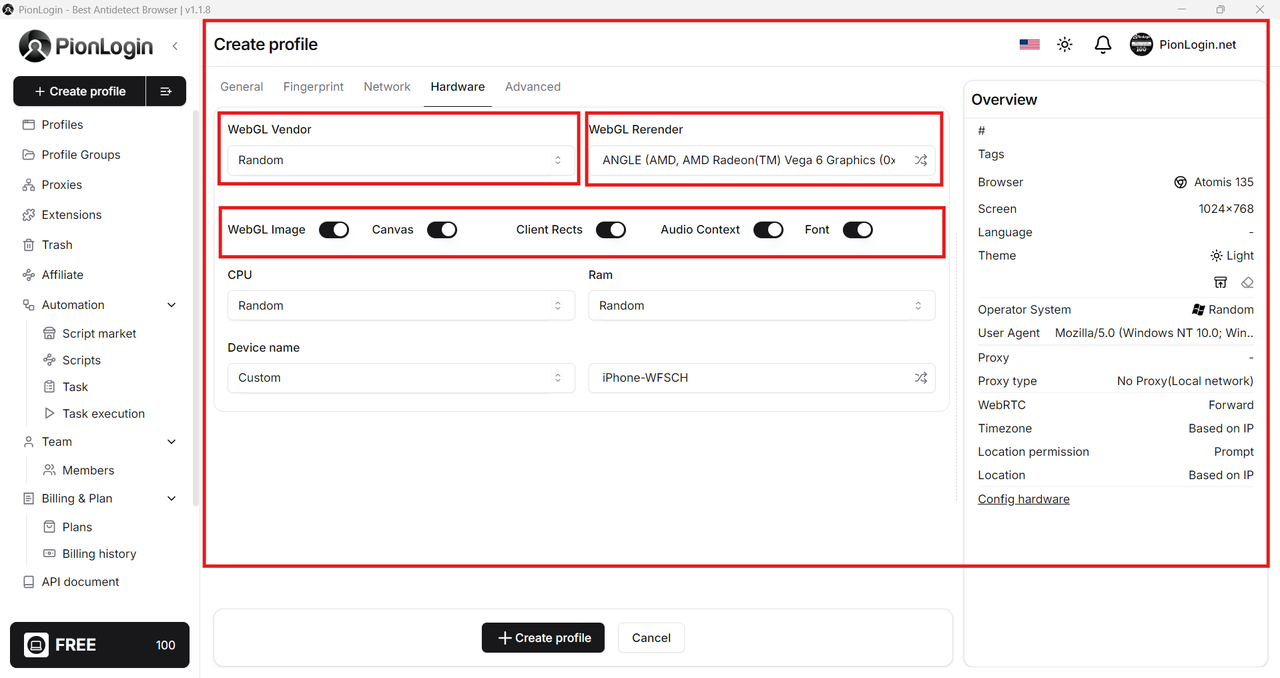Click the bottom Create profile button

point(543,638)
